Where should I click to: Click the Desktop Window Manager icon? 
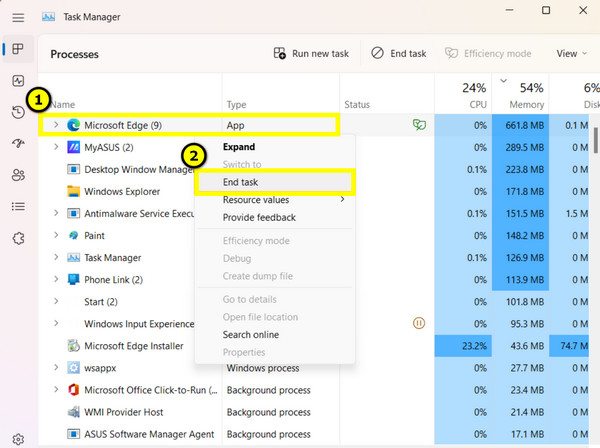click(73, 169)
